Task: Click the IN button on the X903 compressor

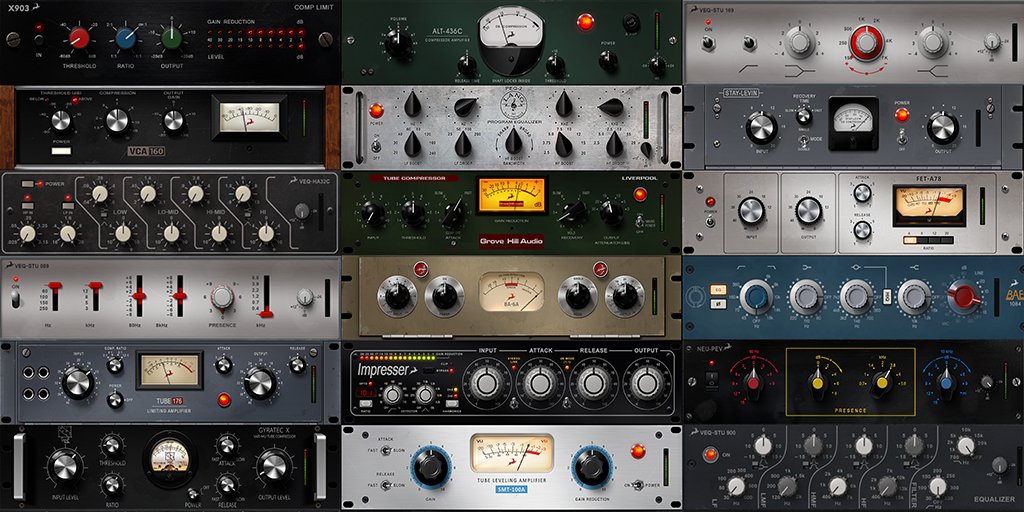Action: [x=39, y=40]
